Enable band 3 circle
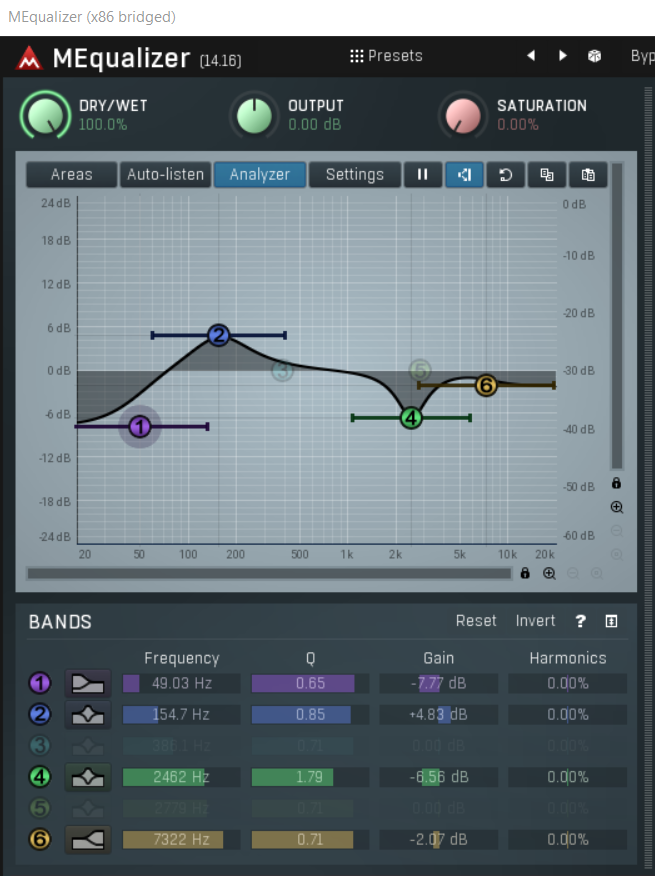Screen dimensions: 655x876 40,745
